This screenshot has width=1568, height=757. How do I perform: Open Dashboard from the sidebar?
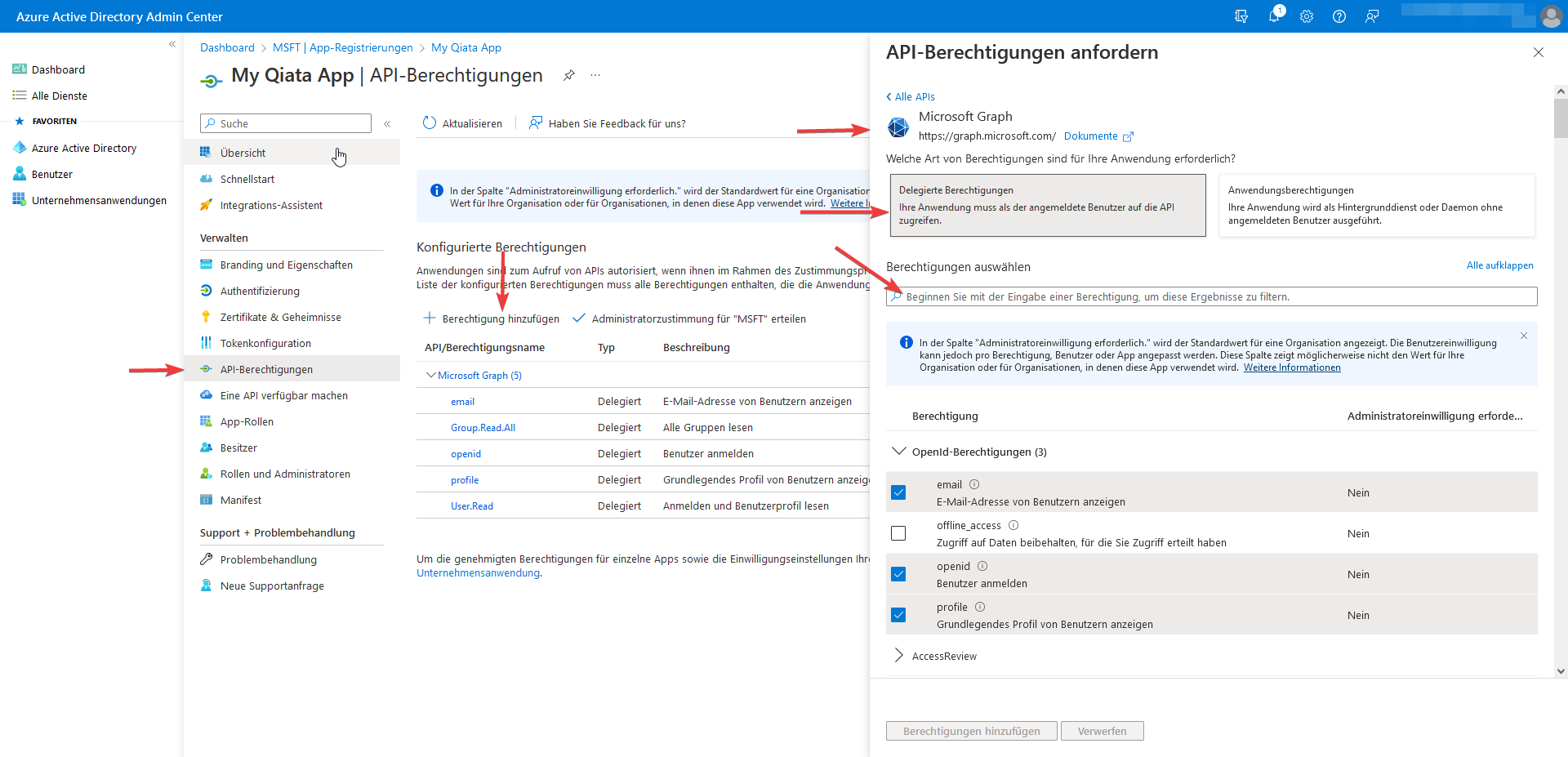58,69
